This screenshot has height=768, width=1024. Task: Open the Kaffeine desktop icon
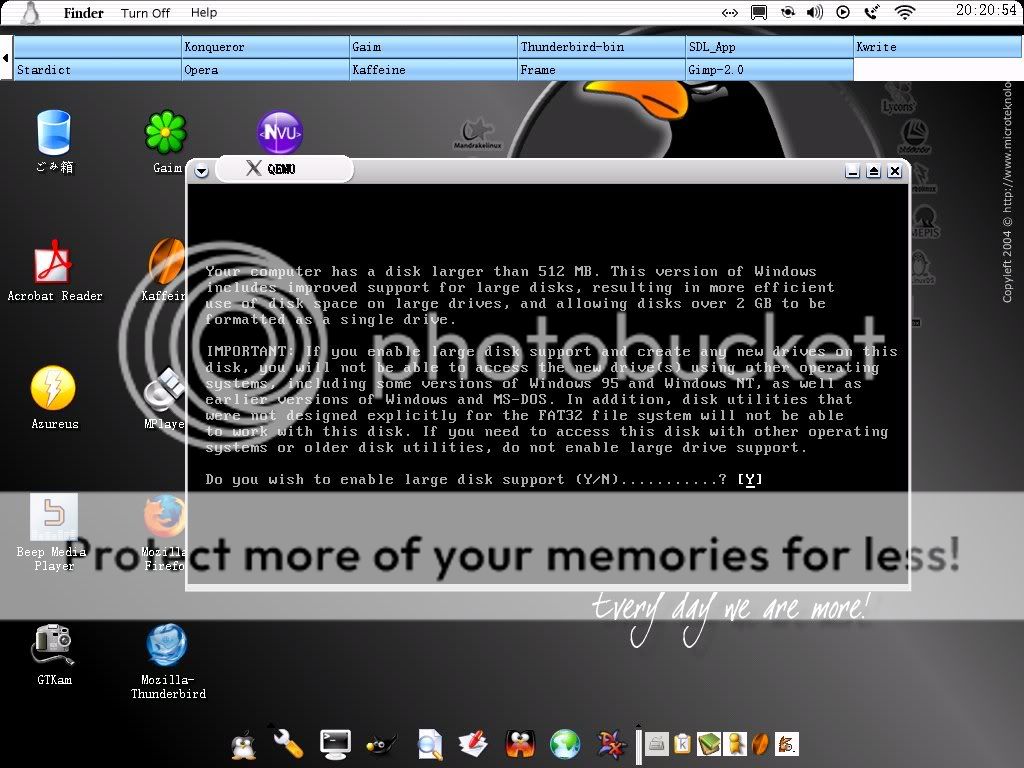(x=167, y=261)
